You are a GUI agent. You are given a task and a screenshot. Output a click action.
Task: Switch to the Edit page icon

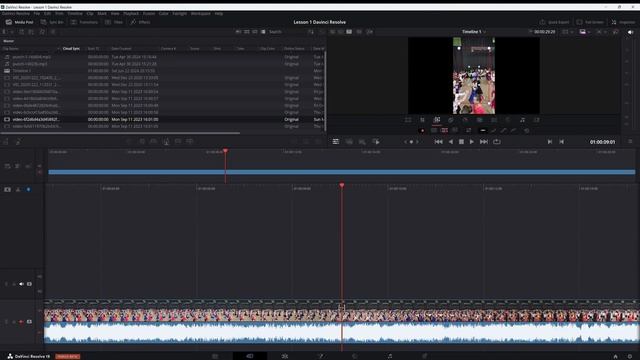coord(285,356)
